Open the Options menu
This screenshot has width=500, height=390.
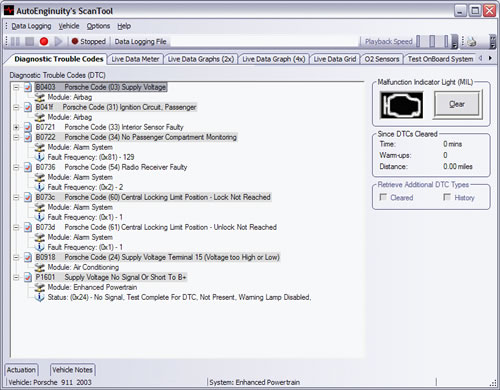[98, 26]
